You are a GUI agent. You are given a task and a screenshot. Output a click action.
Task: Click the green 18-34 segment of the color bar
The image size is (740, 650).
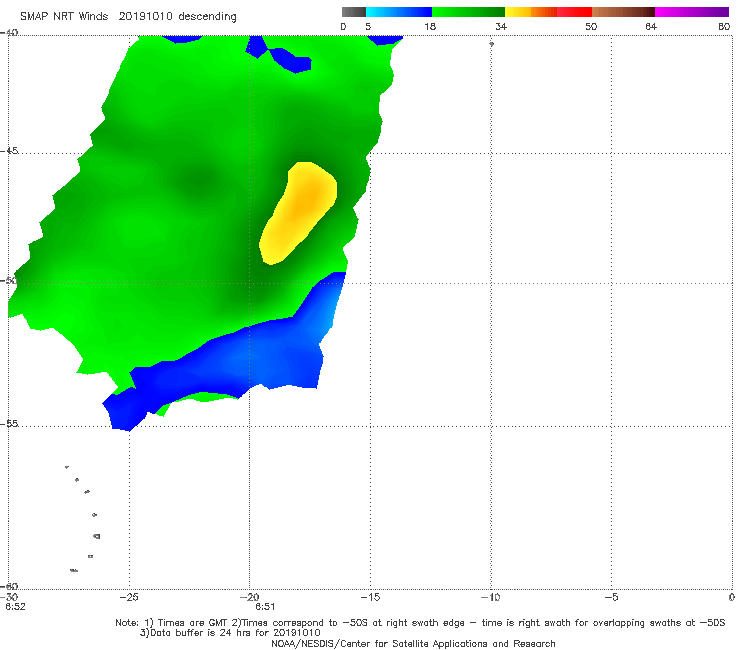coord(468,12)
